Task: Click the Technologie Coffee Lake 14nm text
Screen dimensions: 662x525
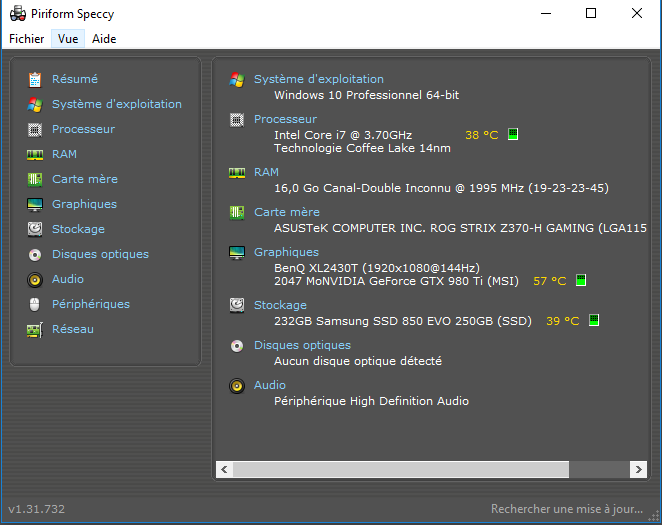Action: click(362, 148)
